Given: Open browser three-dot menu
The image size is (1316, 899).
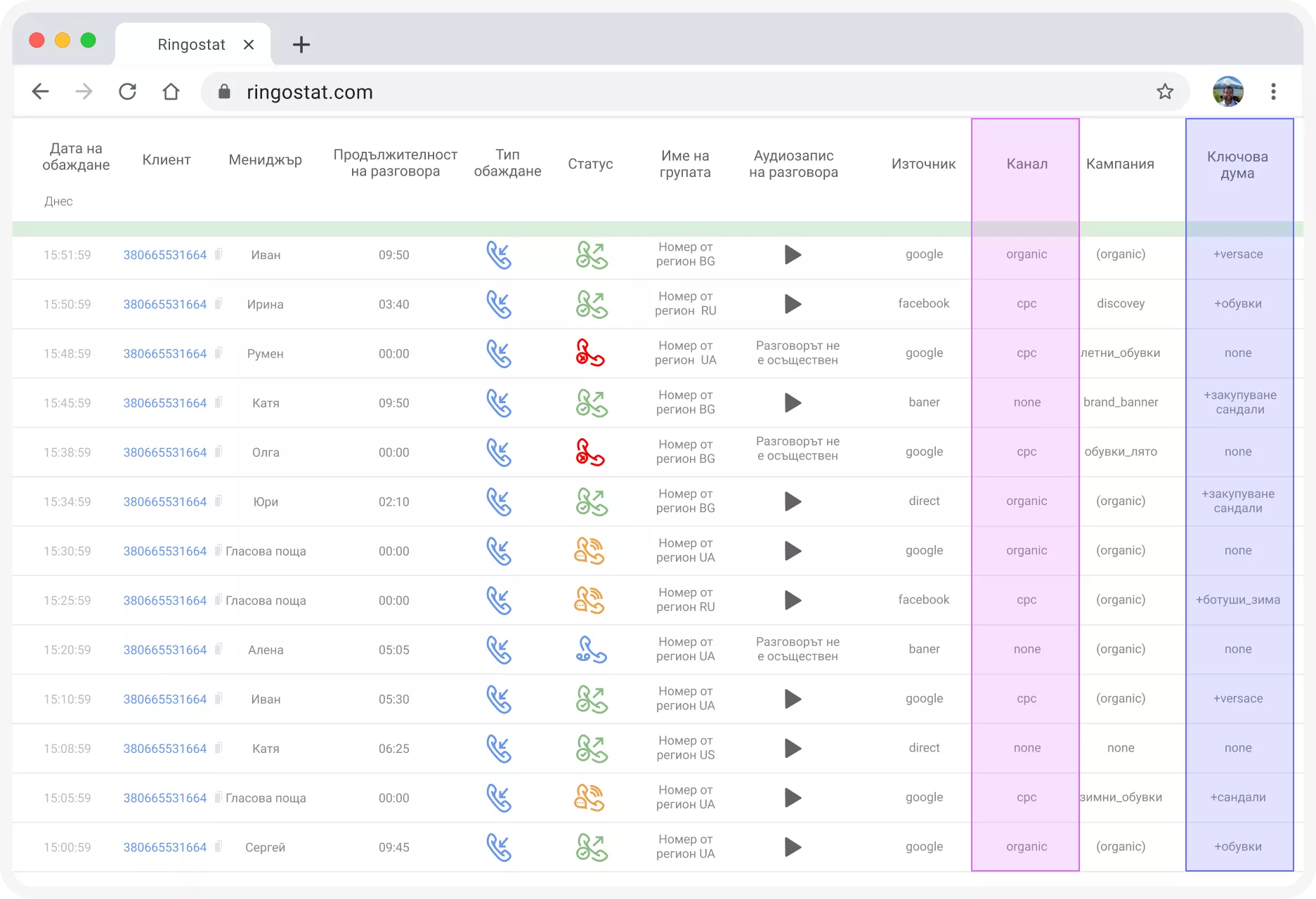Looking at the screenshot, I should click(1273, 91).
